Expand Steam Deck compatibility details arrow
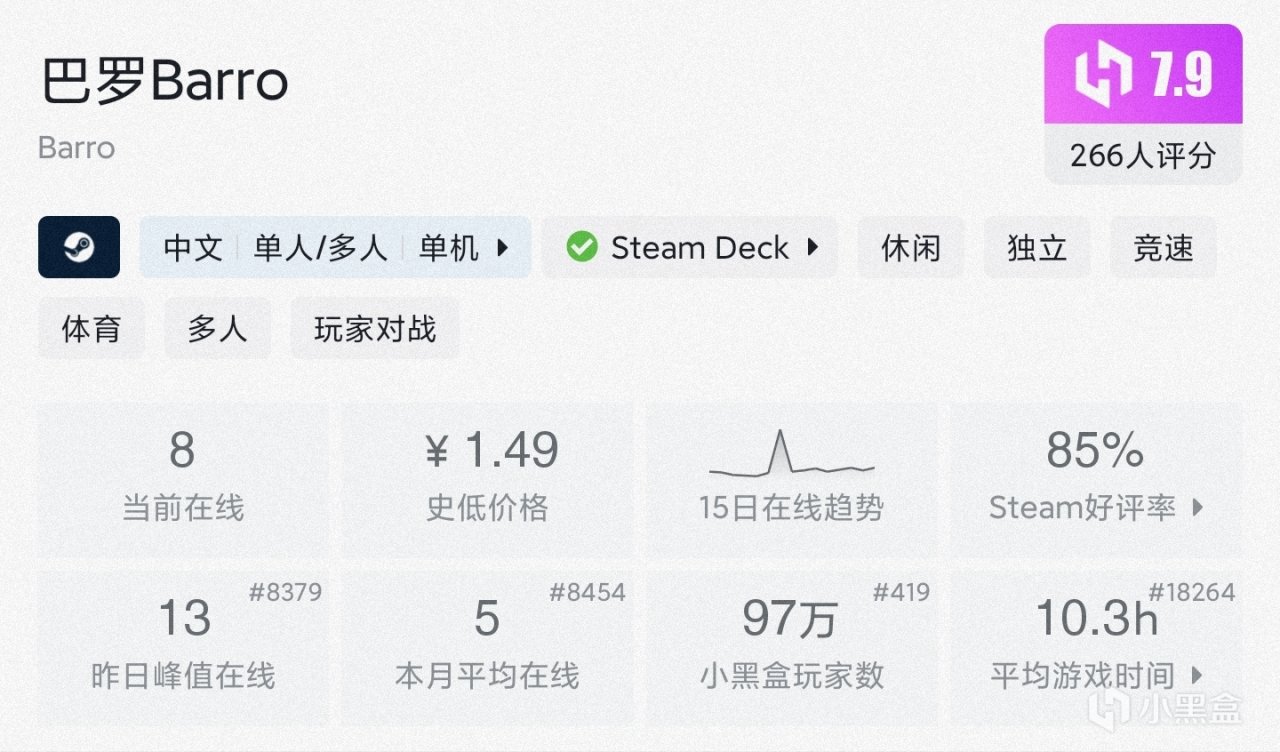 [x=813, y=247]
